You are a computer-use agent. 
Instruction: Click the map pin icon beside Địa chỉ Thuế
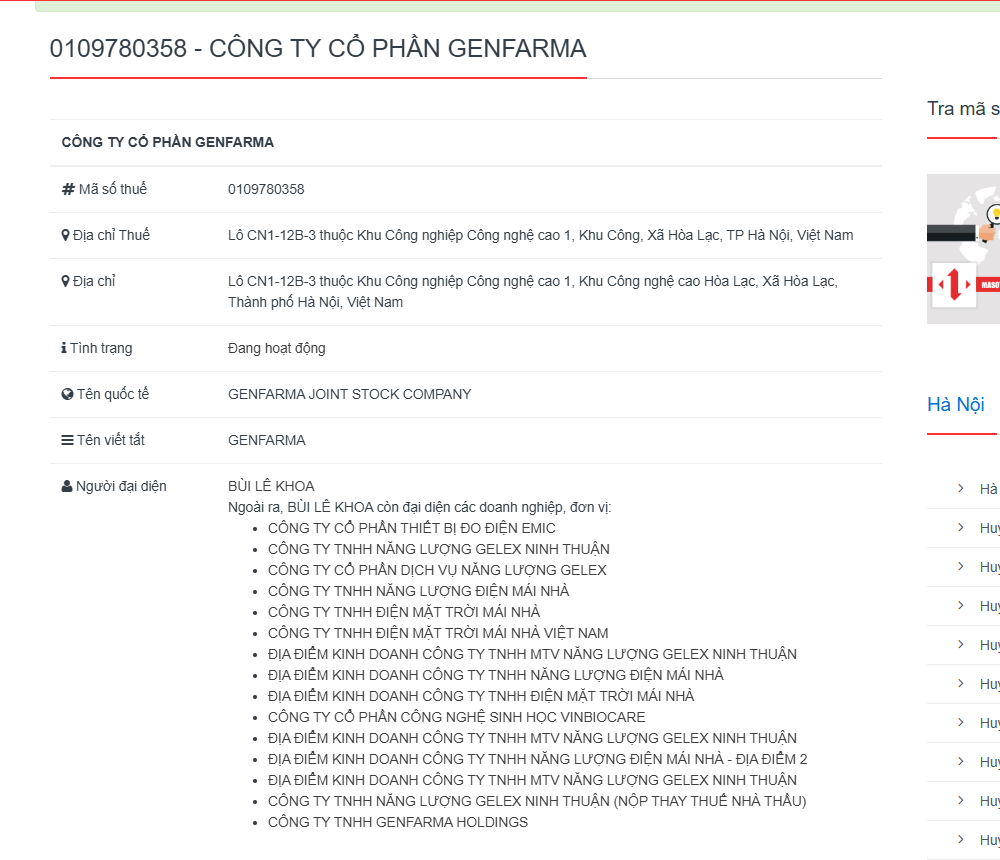(x=65, y=235)
